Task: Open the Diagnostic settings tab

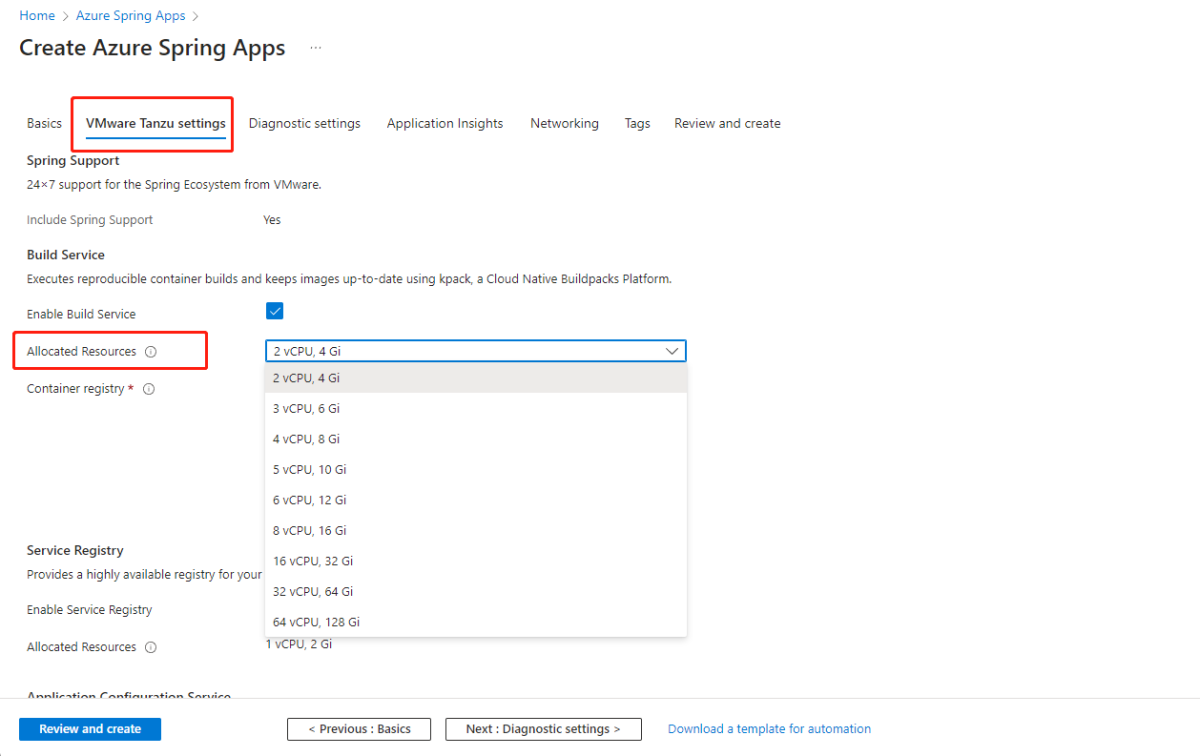Action: (x=305, y=124)
